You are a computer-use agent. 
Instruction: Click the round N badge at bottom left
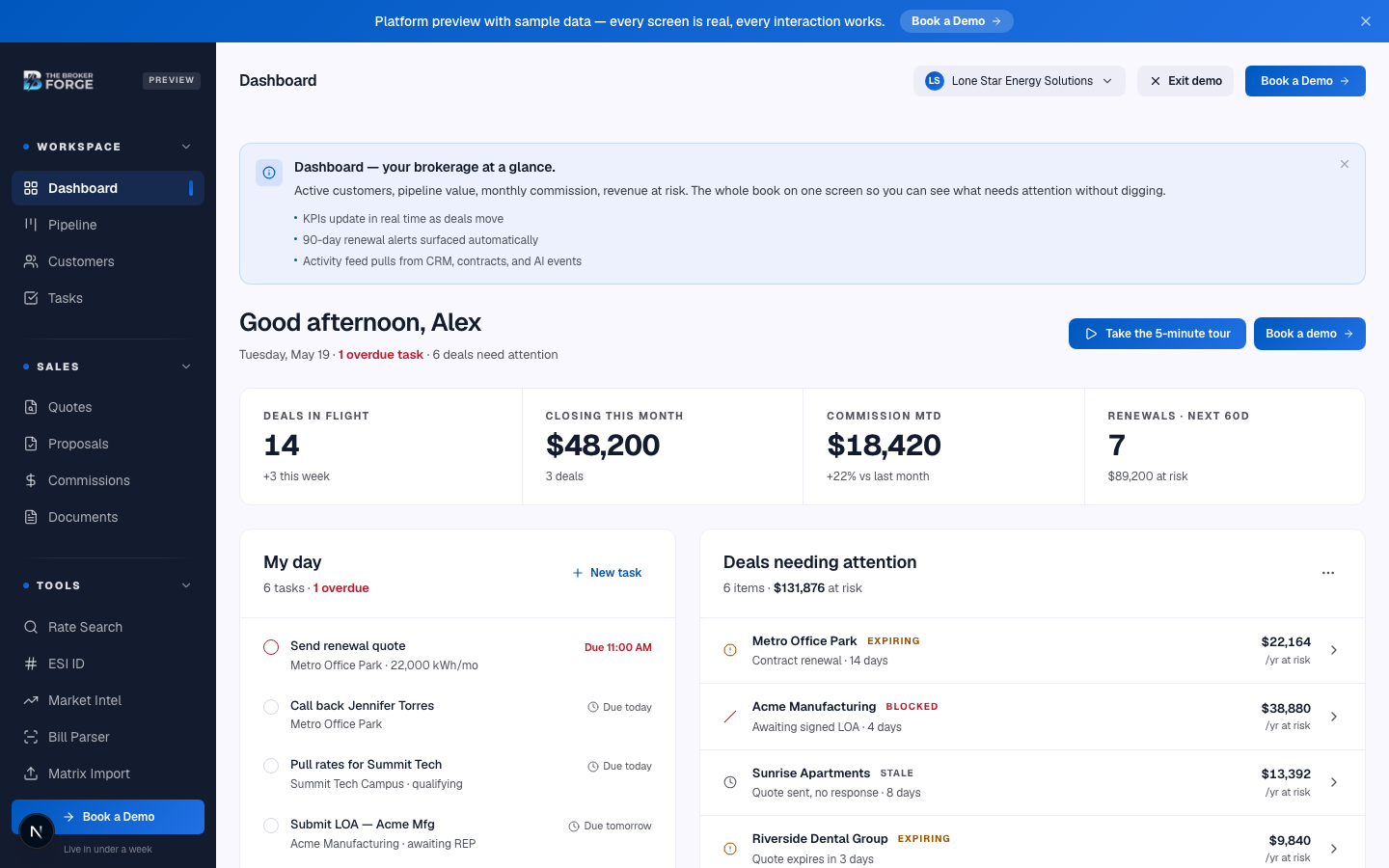pos(37,831)
